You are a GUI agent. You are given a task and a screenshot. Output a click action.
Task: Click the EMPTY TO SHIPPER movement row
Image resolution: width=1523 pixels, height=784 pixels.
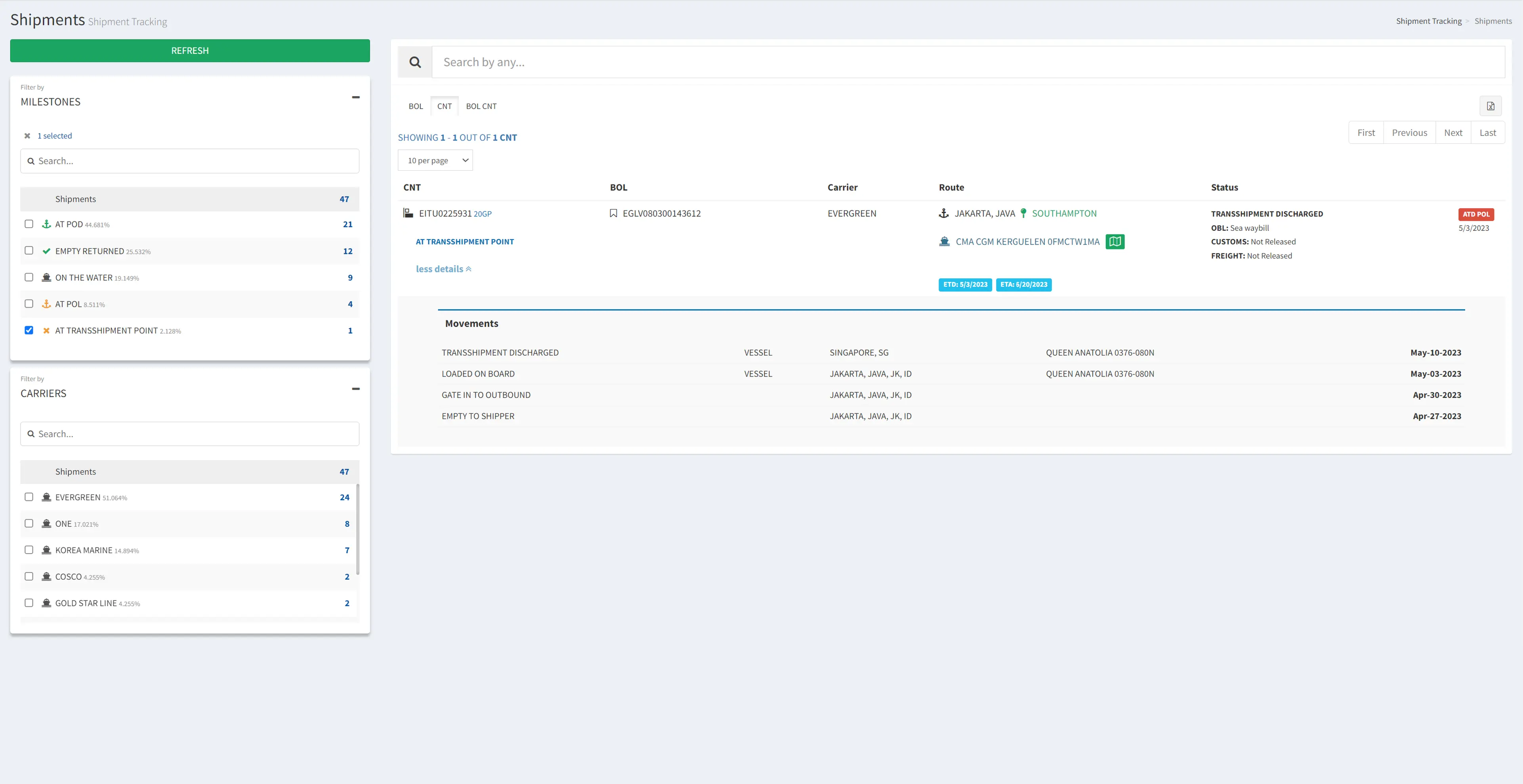tap(951, 417)
